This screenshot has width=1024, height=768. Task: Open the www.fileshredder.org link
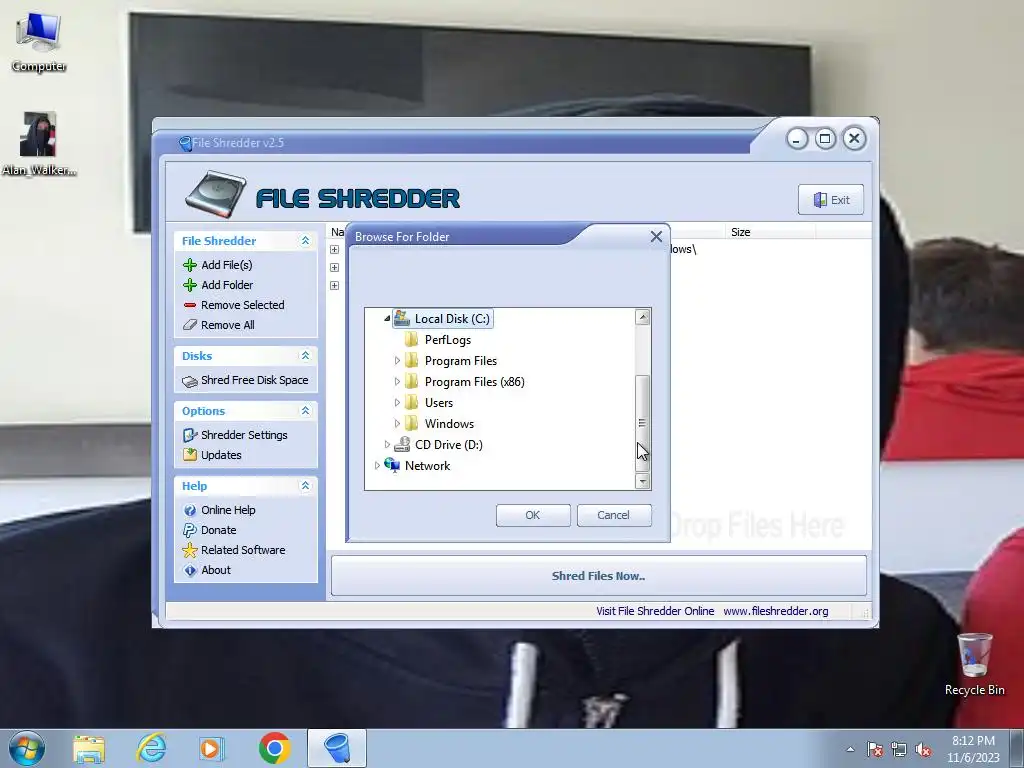click(776, 611)
